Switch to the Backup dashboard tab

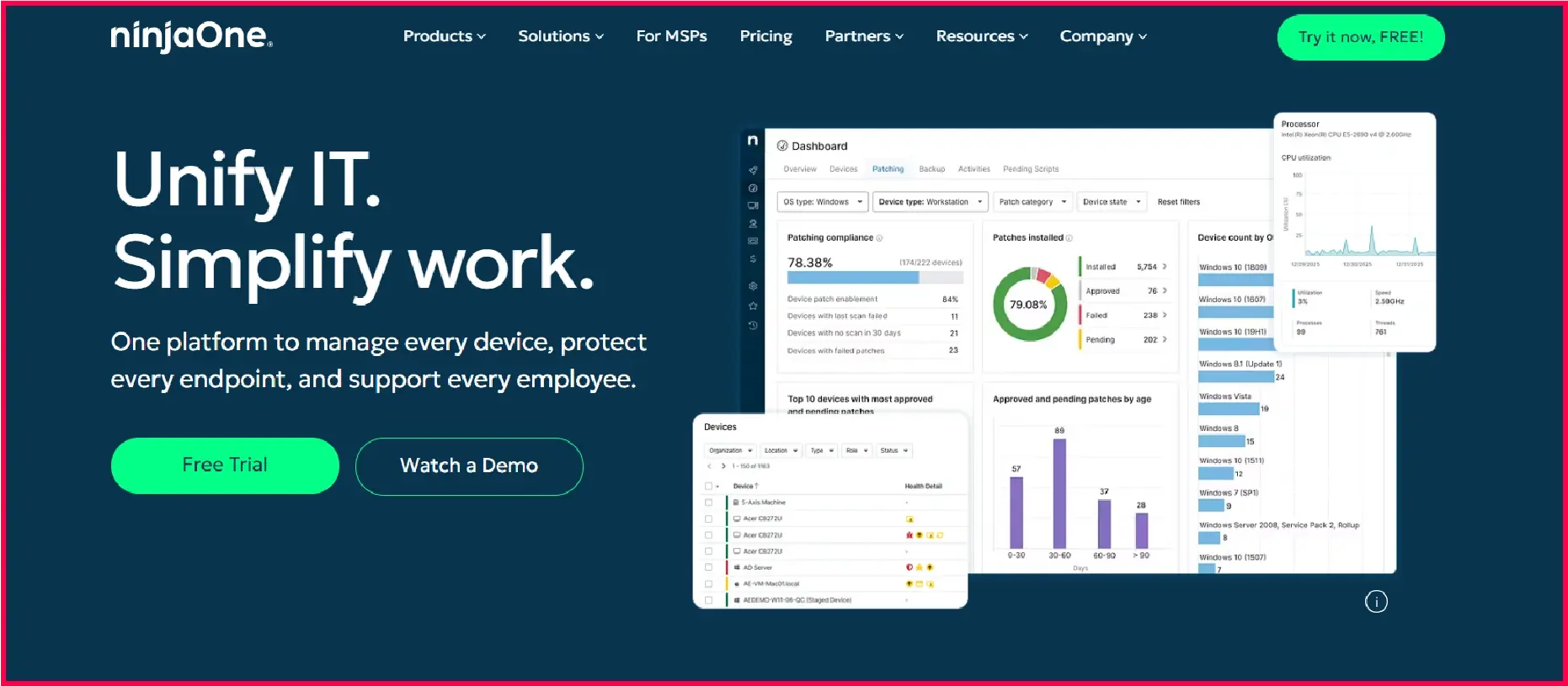pos(931,169)
